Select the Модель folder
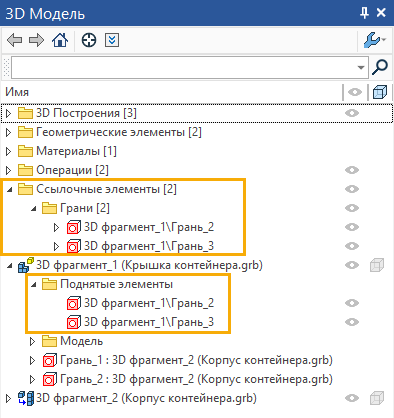 point(82,341)
